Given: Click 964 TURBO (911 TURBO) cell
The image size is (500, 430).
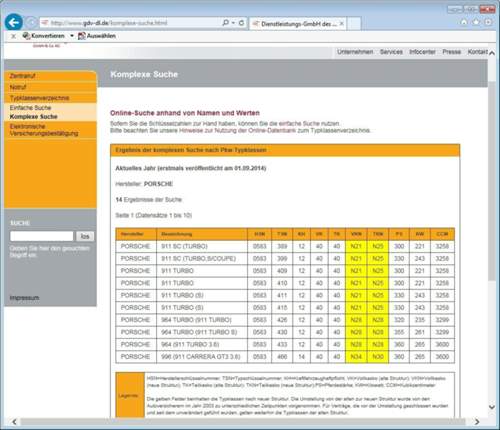Looking at the screenshot, I should pyautogui.click(x=202, y=320).
